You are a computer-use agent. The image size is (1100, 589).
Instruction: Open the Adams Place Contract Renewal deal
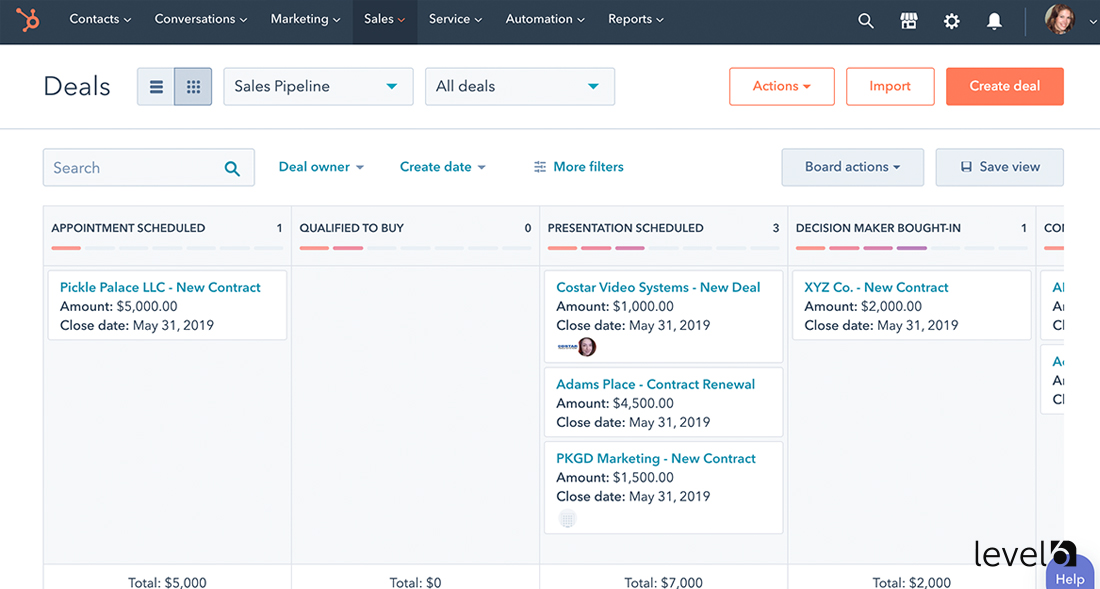[x=655, y=384]
